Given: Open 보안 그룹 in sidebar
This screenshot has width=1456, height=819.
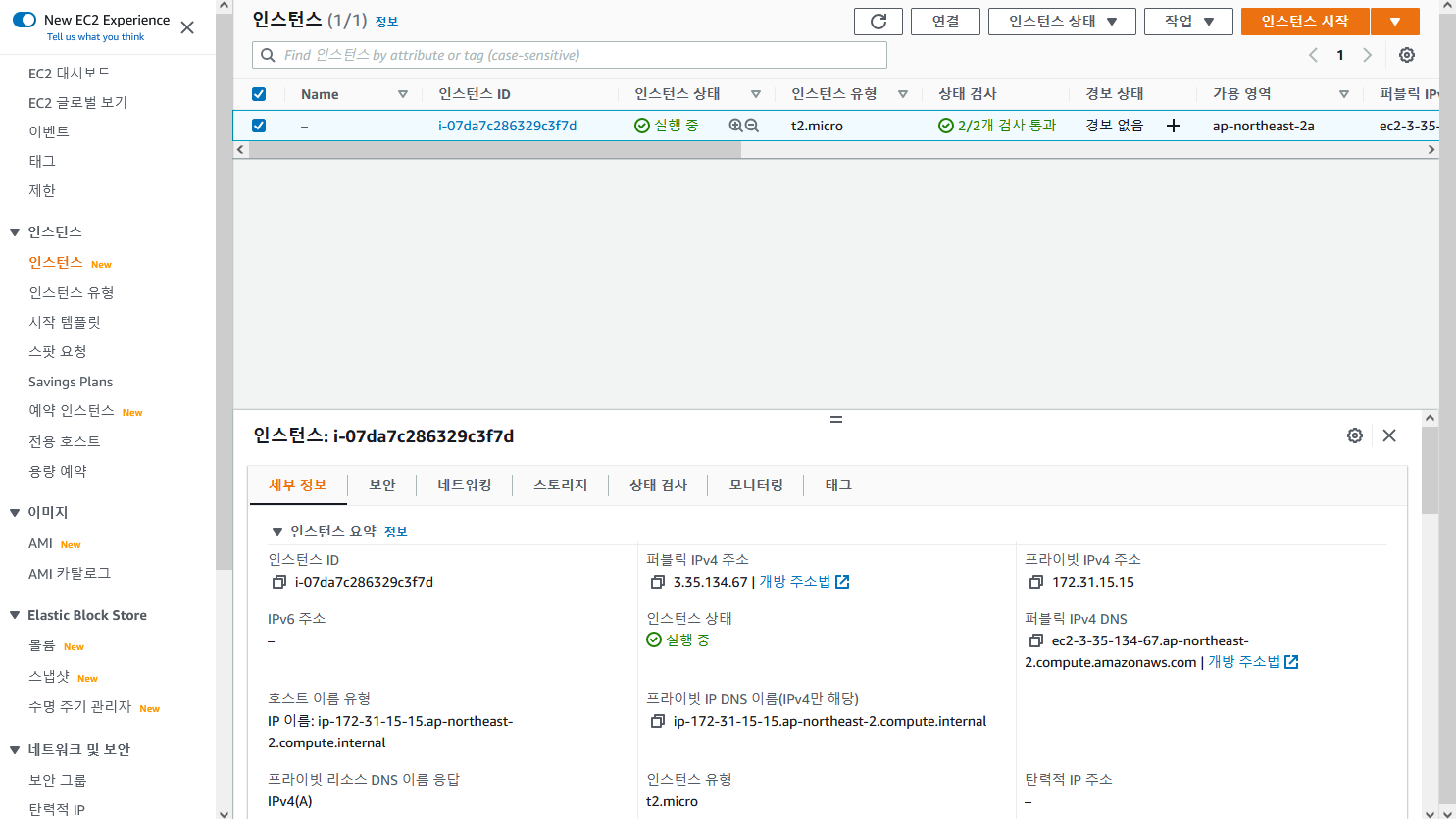Looking at the screenshot, I should tap(58, 781).
